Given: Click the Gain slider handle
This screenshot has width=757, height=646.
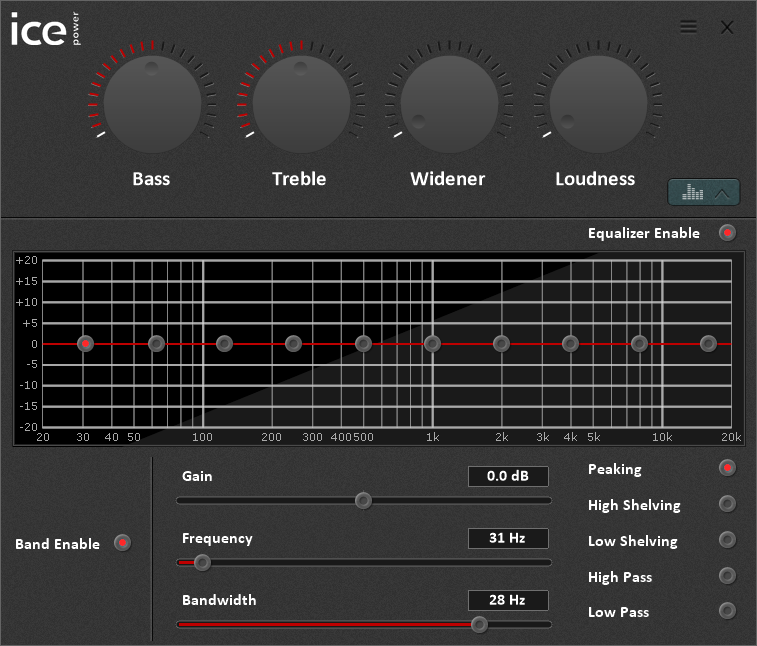Looking at the screenshot, I should point(363,500).
